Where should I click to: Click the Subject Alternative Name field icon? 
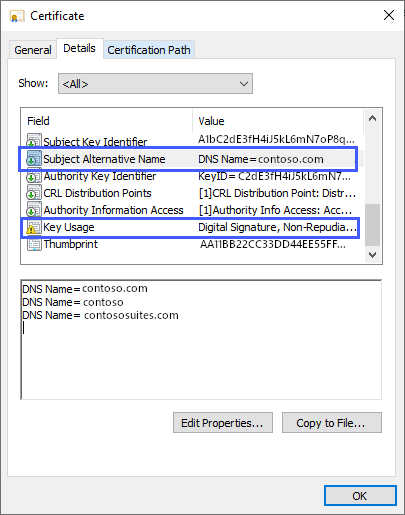pos(34,159)
